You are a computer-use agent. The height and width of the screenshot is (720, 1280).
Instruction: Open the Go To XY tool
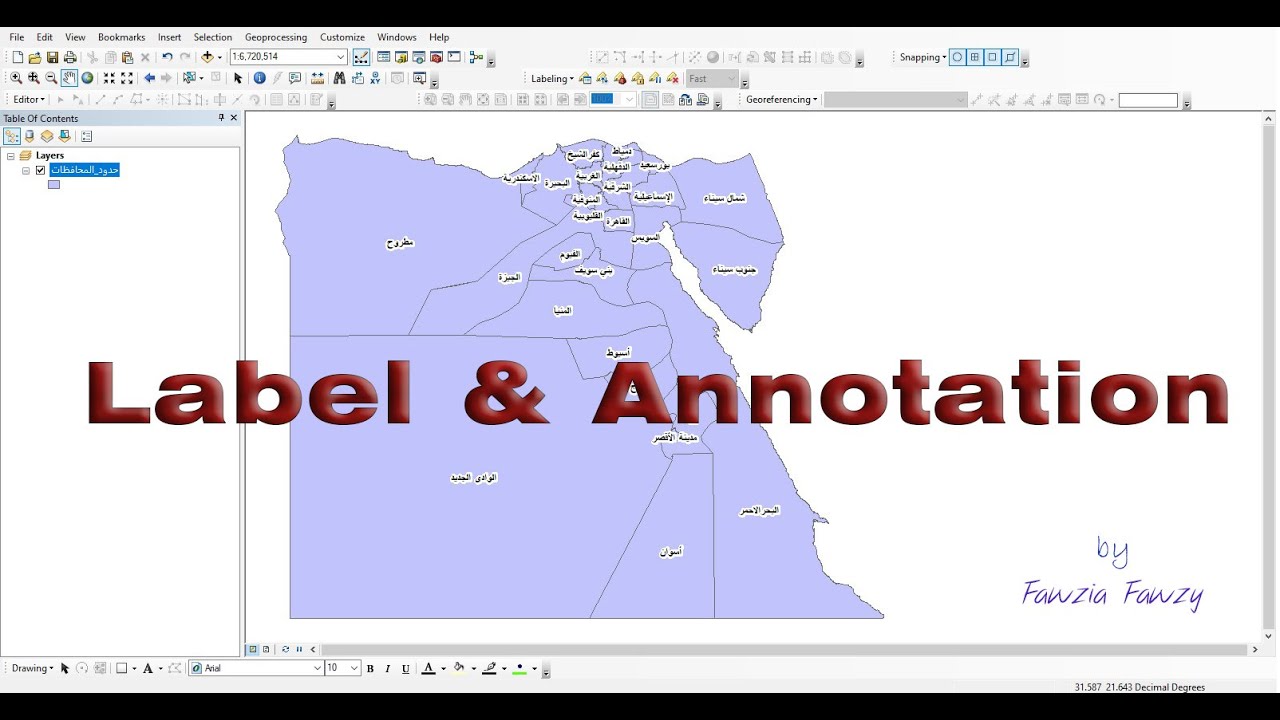(375, 78)
